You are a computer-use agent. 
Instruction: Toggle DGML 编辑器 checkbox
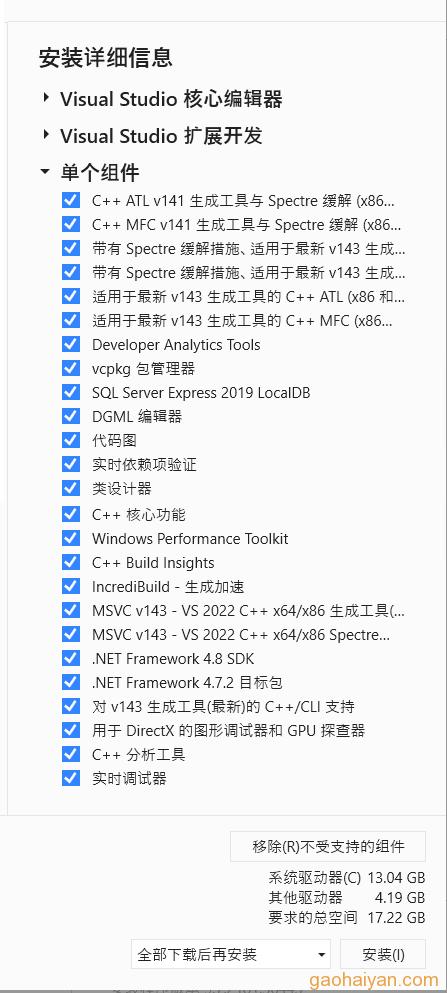71,416
